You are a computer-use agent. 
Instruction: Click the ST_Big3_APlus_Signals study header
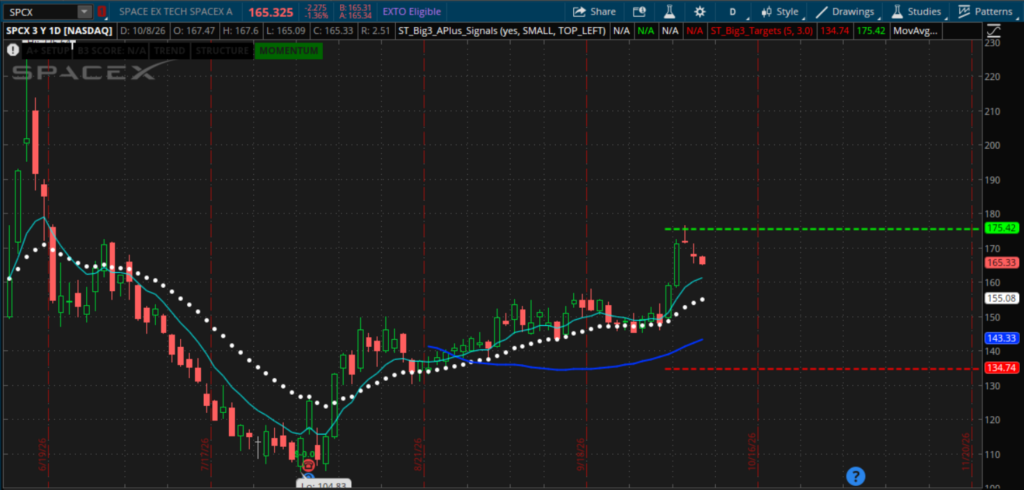click(502, 31)
